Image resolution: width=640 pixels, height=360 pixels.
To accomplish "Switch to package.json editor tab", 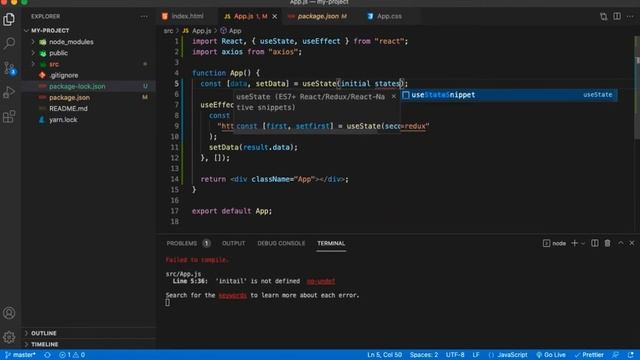I will pos(322,16).
